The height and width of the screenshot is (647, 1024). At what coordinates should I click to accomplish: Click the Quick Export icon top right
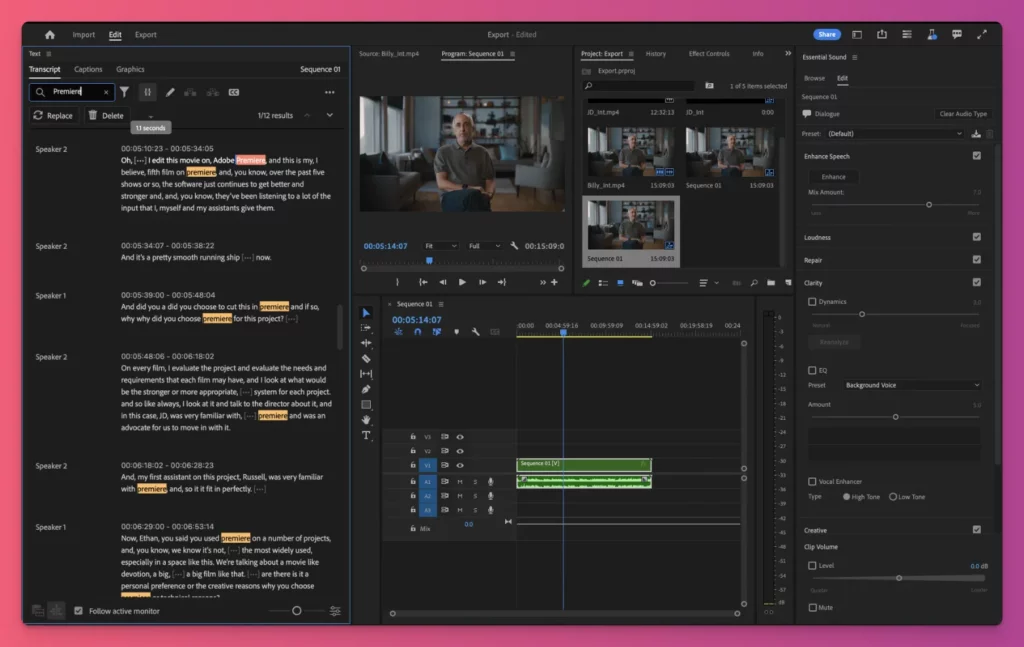(882, 35)
